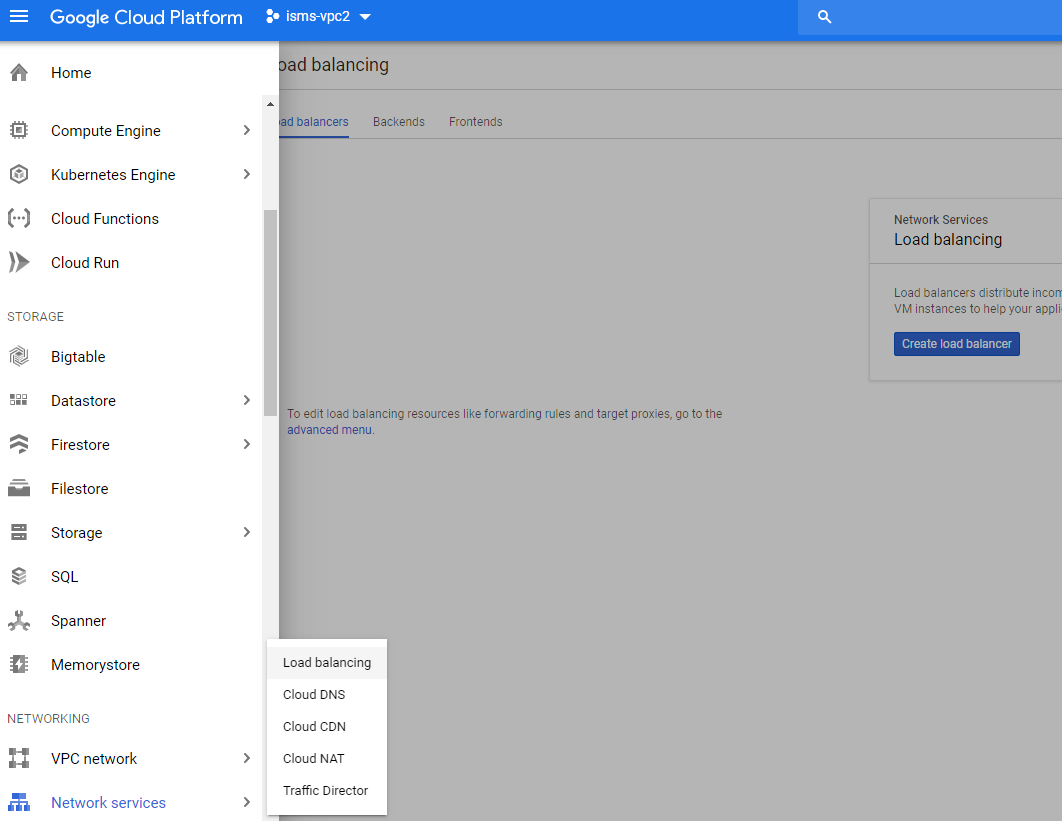
Task: Open the hamburger navigation menu
Action: coord(19,16)
